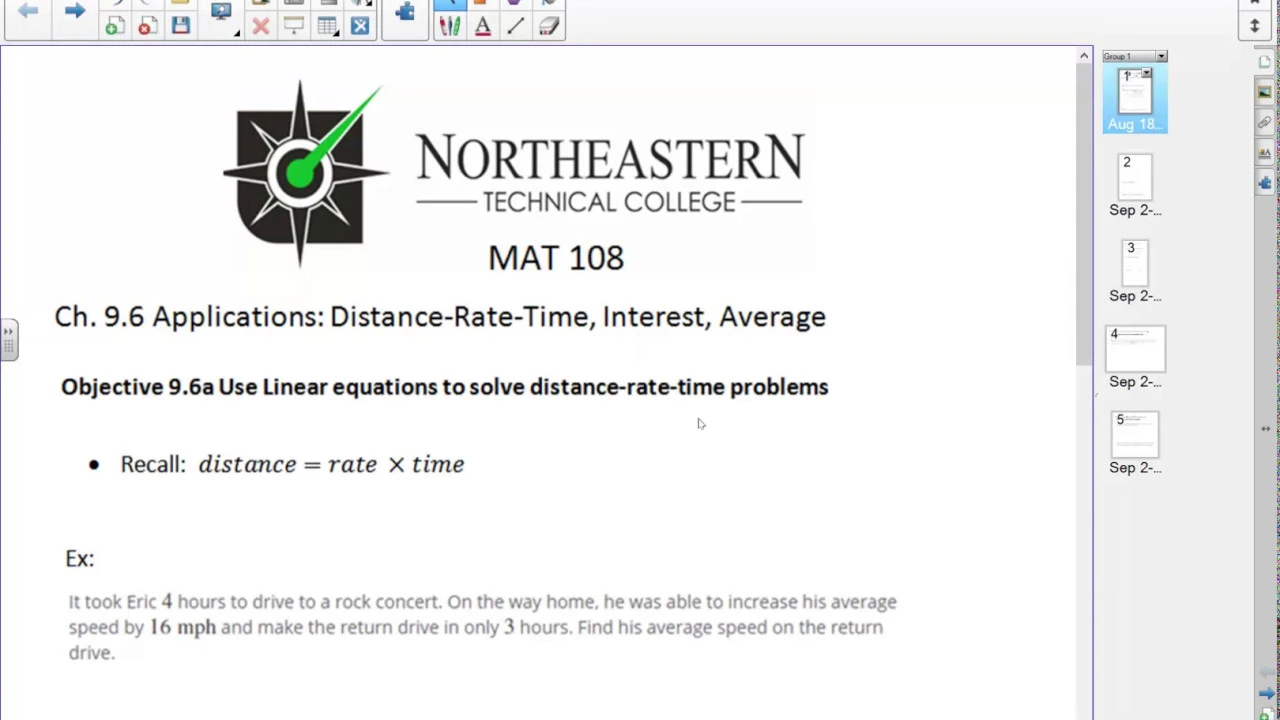The width and height of the screenshot is (1280, 720).
Task: Open the Attachments paperclip tab
Action: coord(1265,122)
